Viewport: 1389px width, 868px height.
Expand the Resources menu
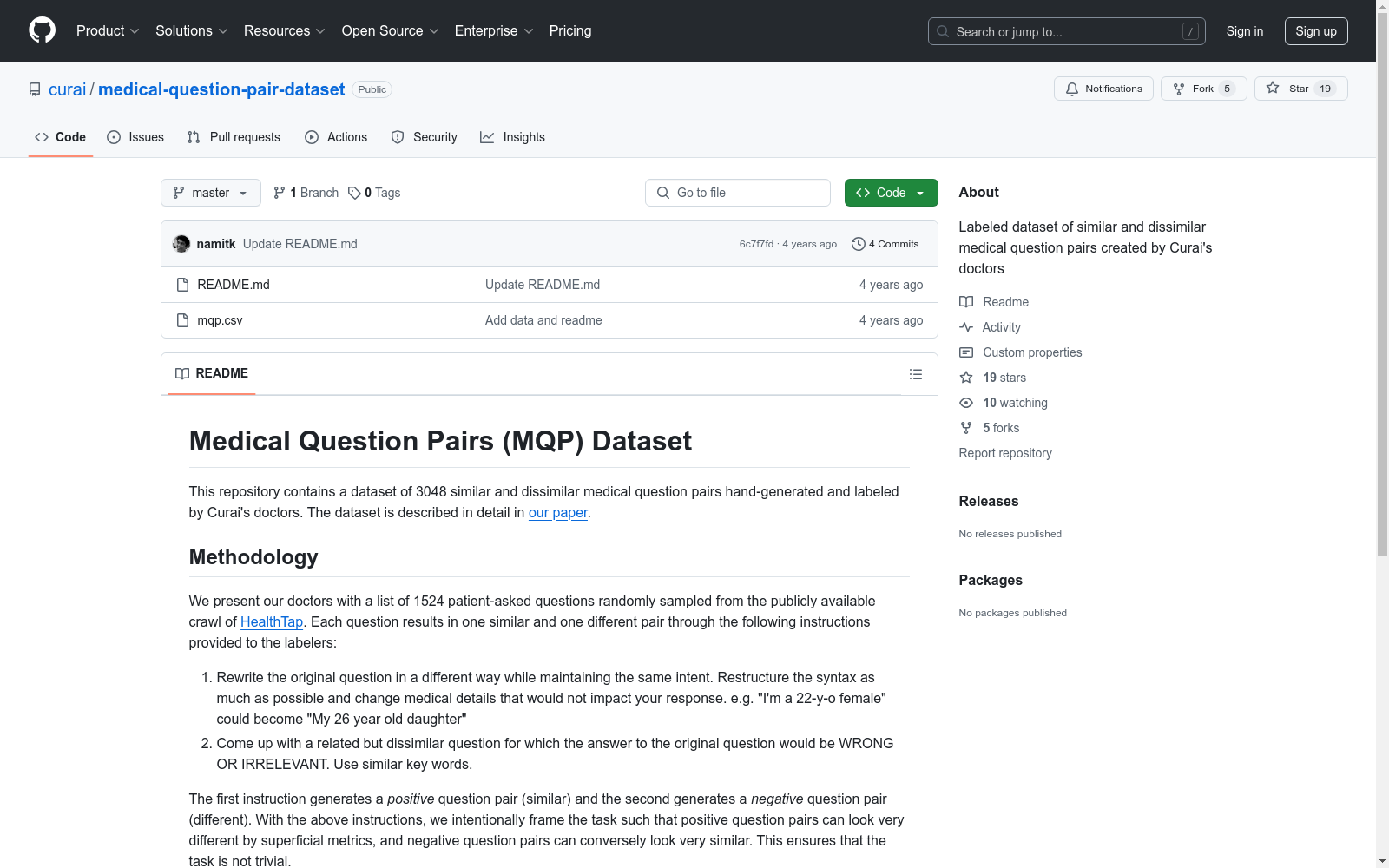tap(285, 30)
